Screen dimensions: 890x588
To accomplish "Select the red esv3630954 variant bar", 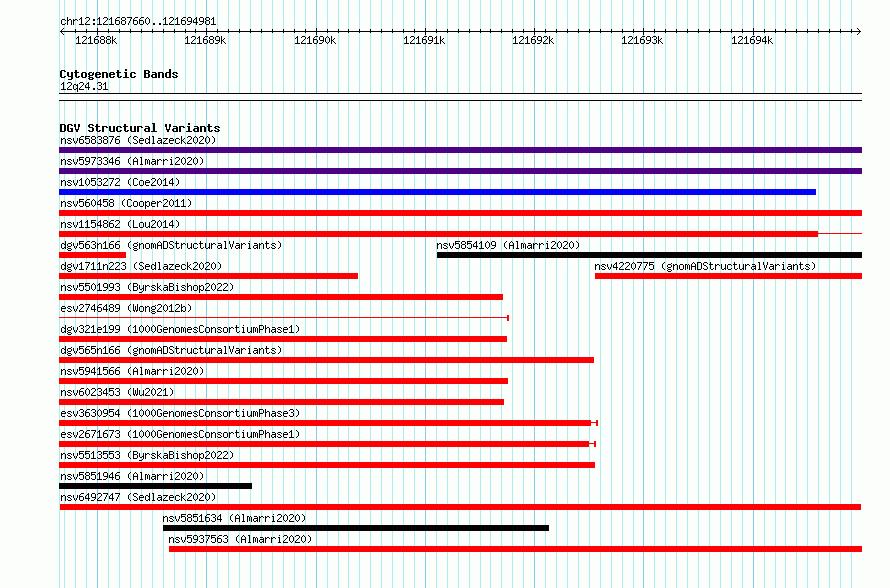I will tap(328, 423).
